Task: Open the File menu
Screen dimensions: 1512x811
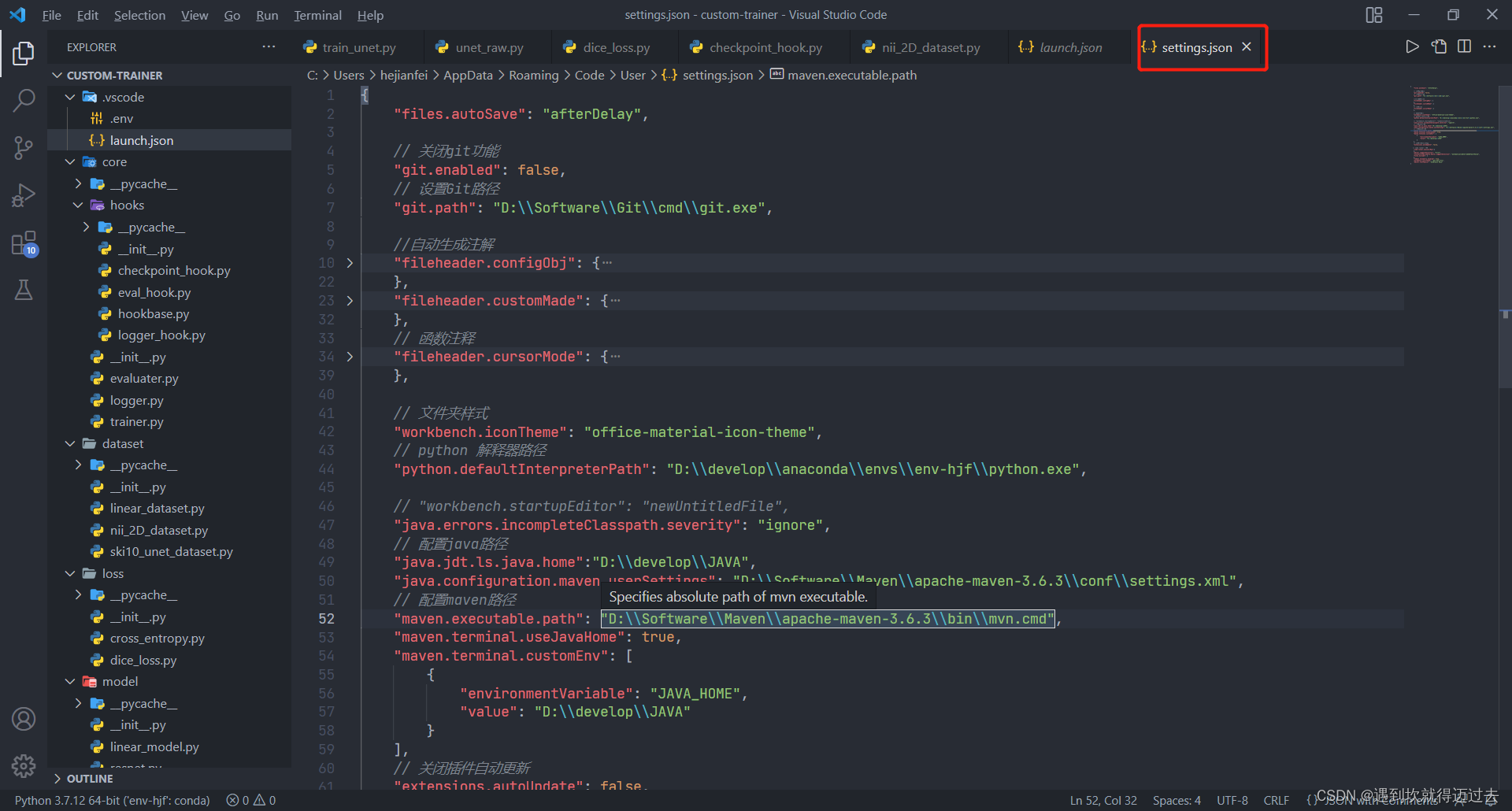Action: click(x=51, y=15)
